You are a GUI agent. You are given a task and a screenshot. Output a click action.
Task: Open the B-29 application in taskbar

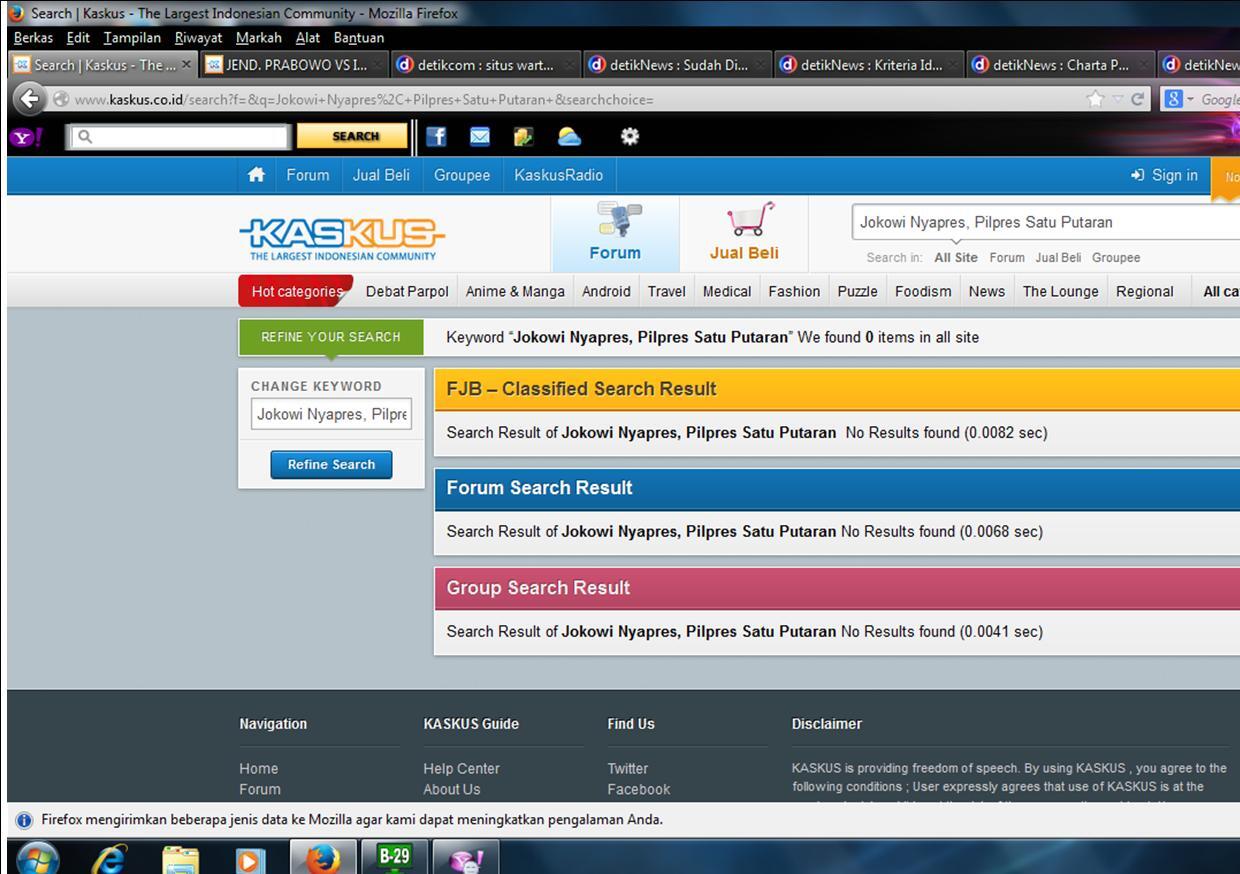click(394, 857)
